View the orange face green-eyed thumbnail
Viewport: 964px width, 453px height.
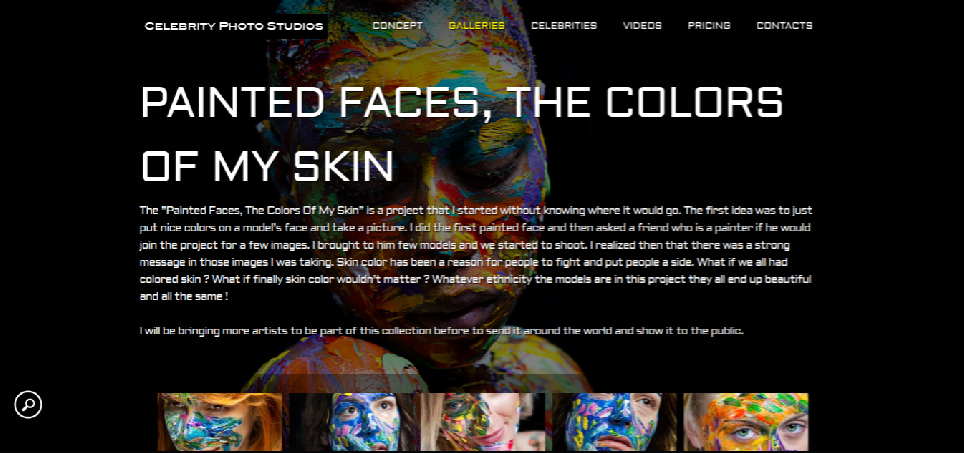point(746,422)
